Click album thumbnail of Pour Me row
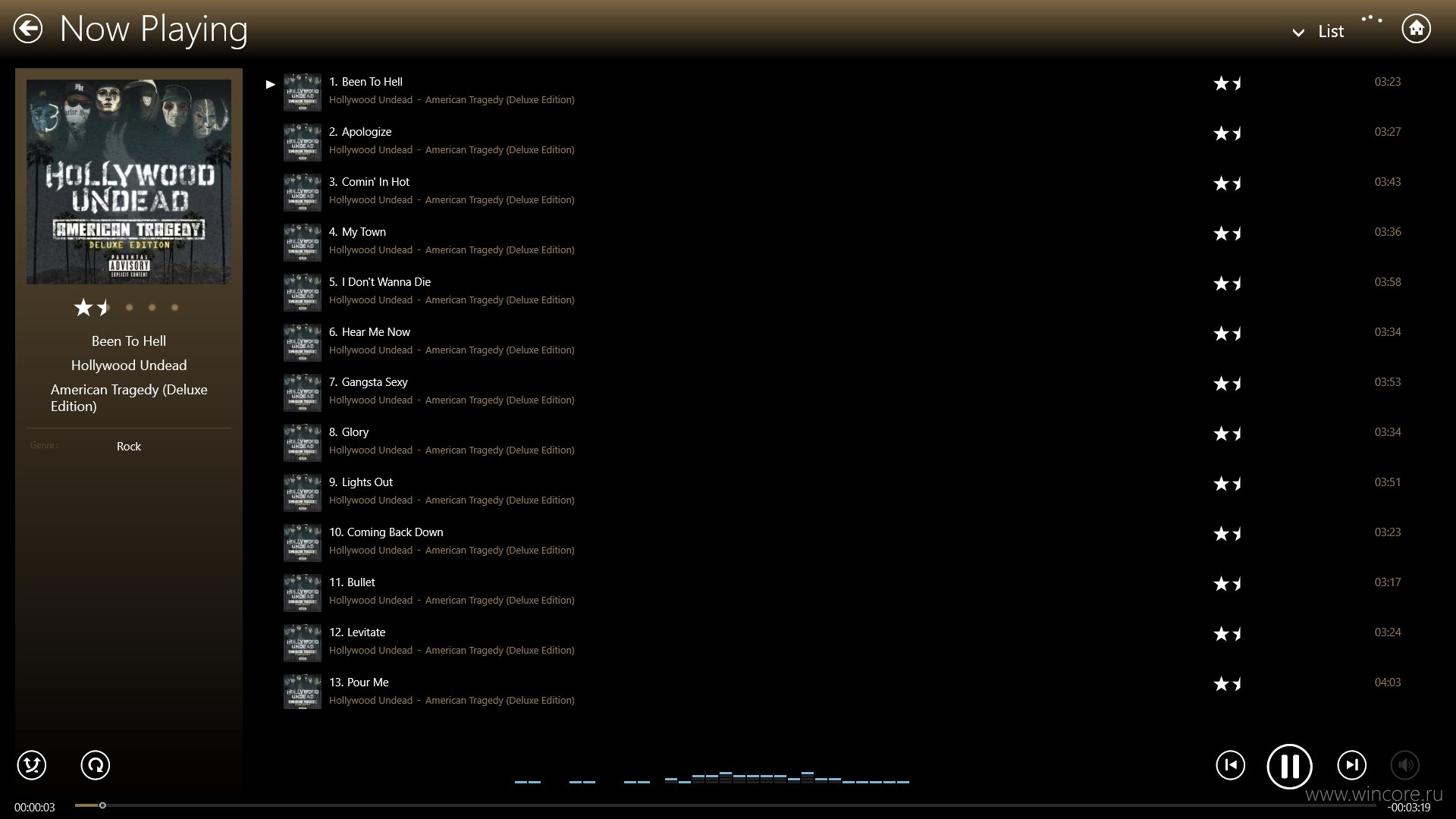Image resolution: width=1456 pixels, height=819 pixels. coord(303,693)
